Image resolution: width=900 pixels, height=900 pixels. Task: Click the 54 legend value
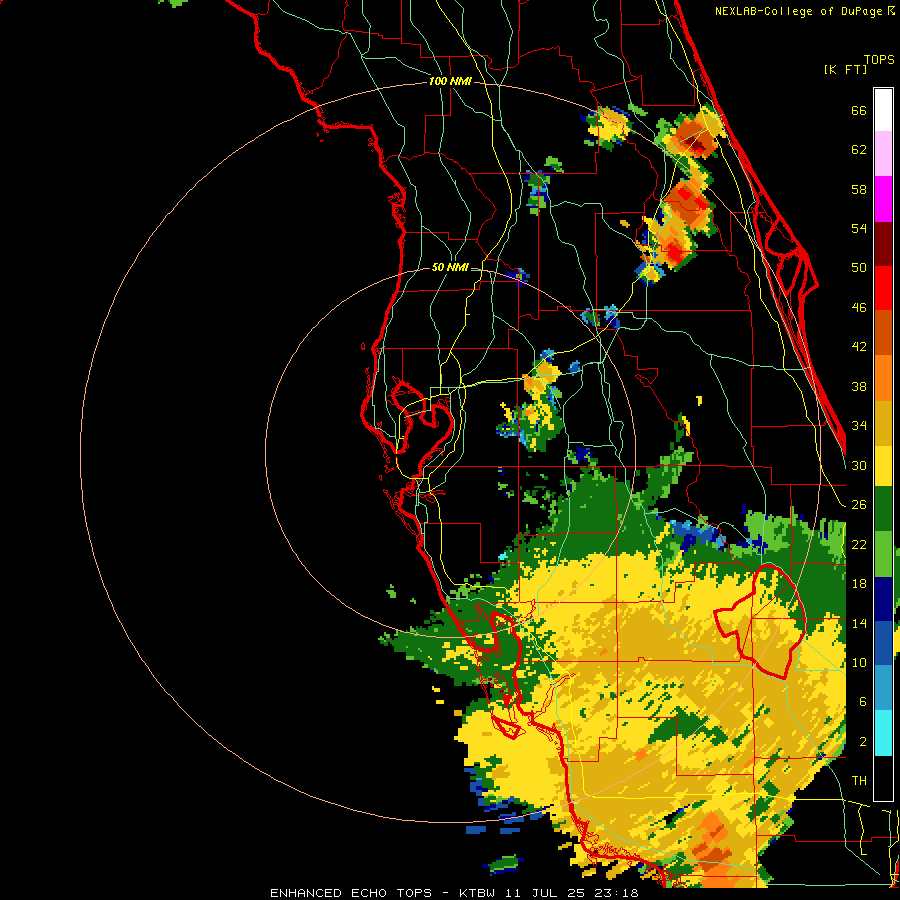click(859, 228)
